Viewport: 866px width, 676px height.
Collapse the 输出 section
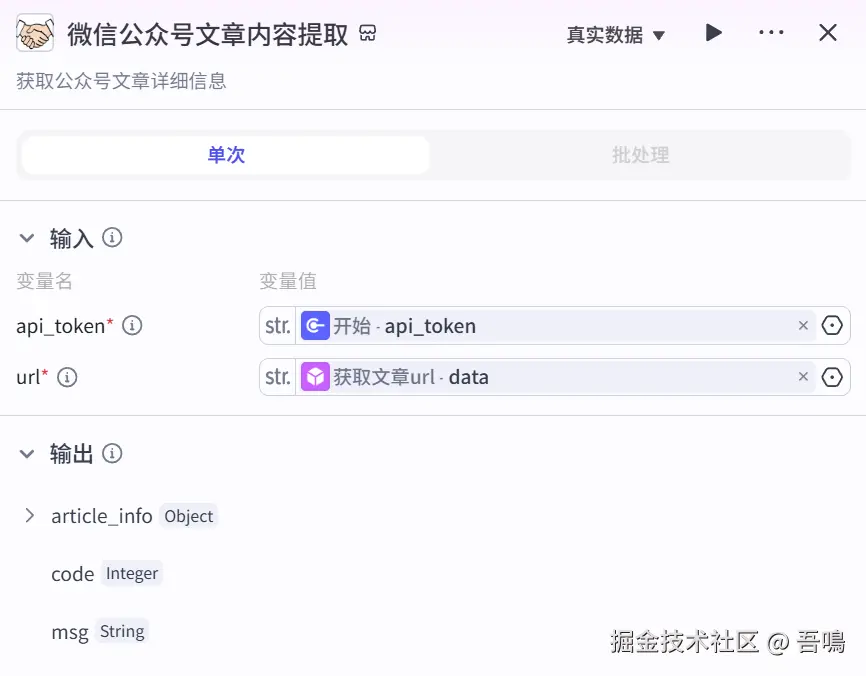27,454
